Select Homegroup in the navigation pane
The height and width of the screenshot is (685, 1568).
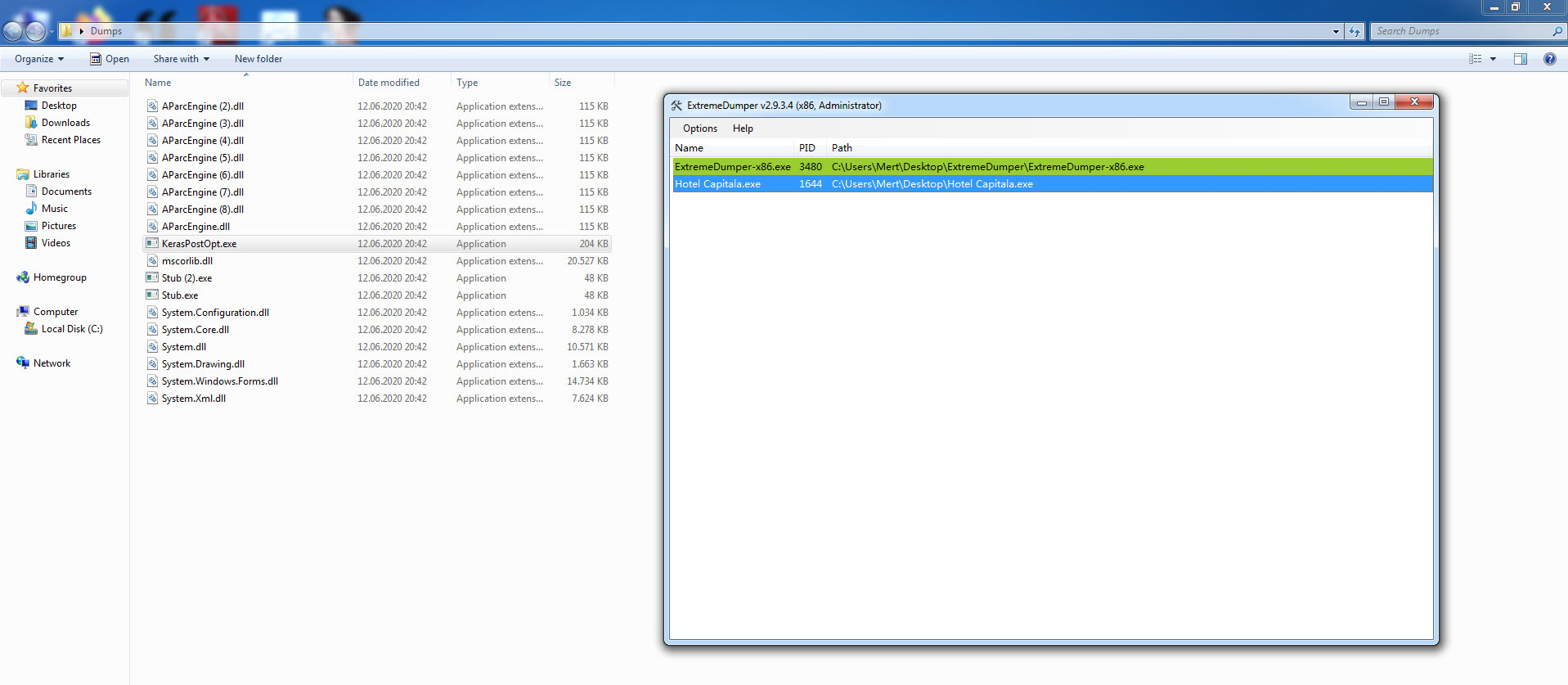click(60, 277)
